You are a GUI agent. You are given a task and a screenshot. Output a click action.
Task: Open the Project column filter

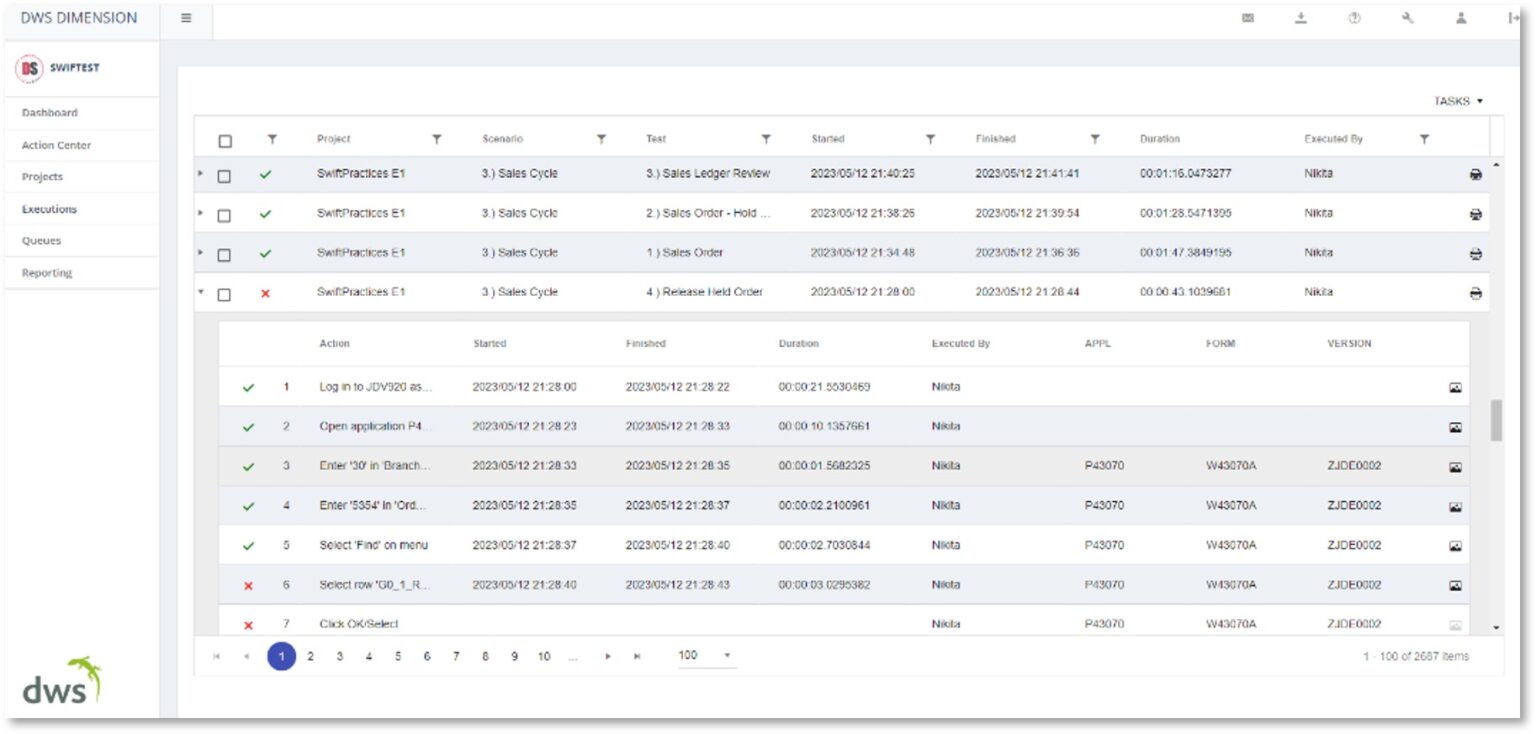[437, 139]
